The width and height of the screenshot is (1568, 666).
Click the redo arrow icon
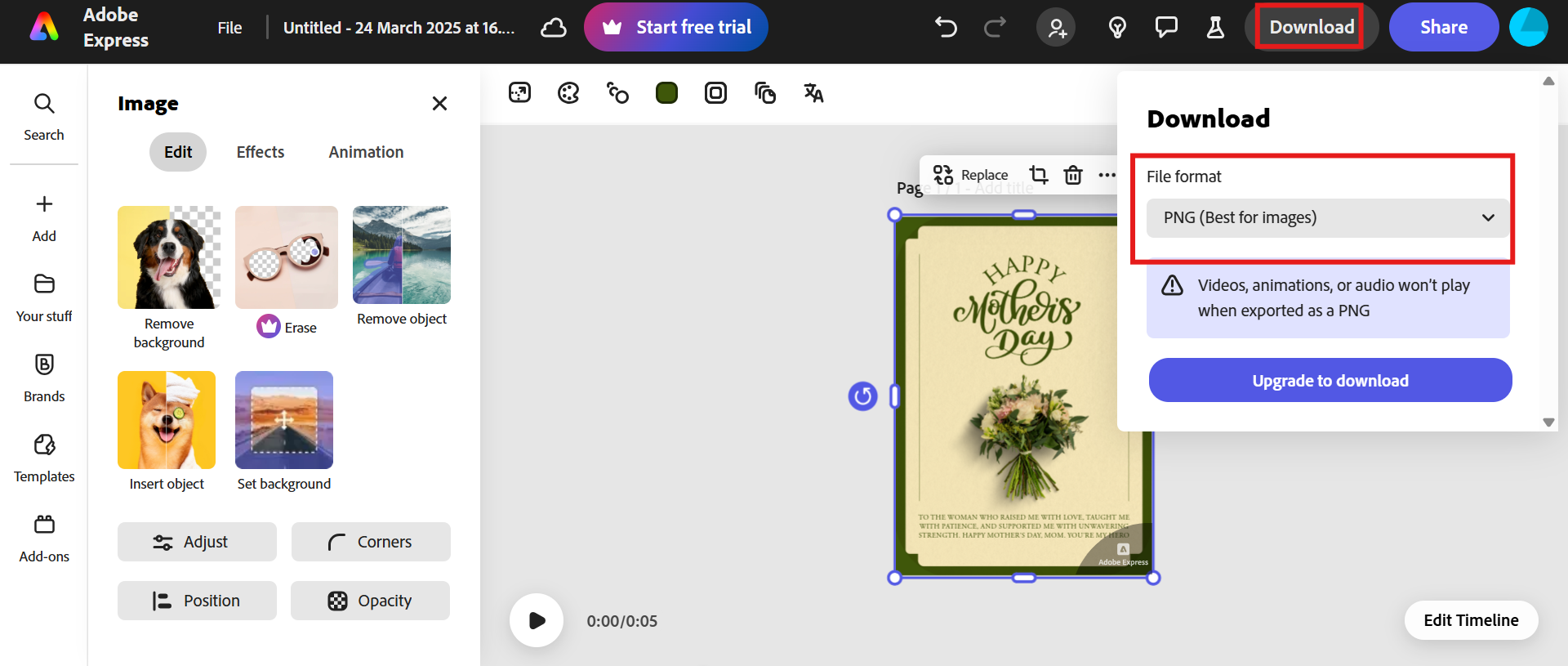995,28
